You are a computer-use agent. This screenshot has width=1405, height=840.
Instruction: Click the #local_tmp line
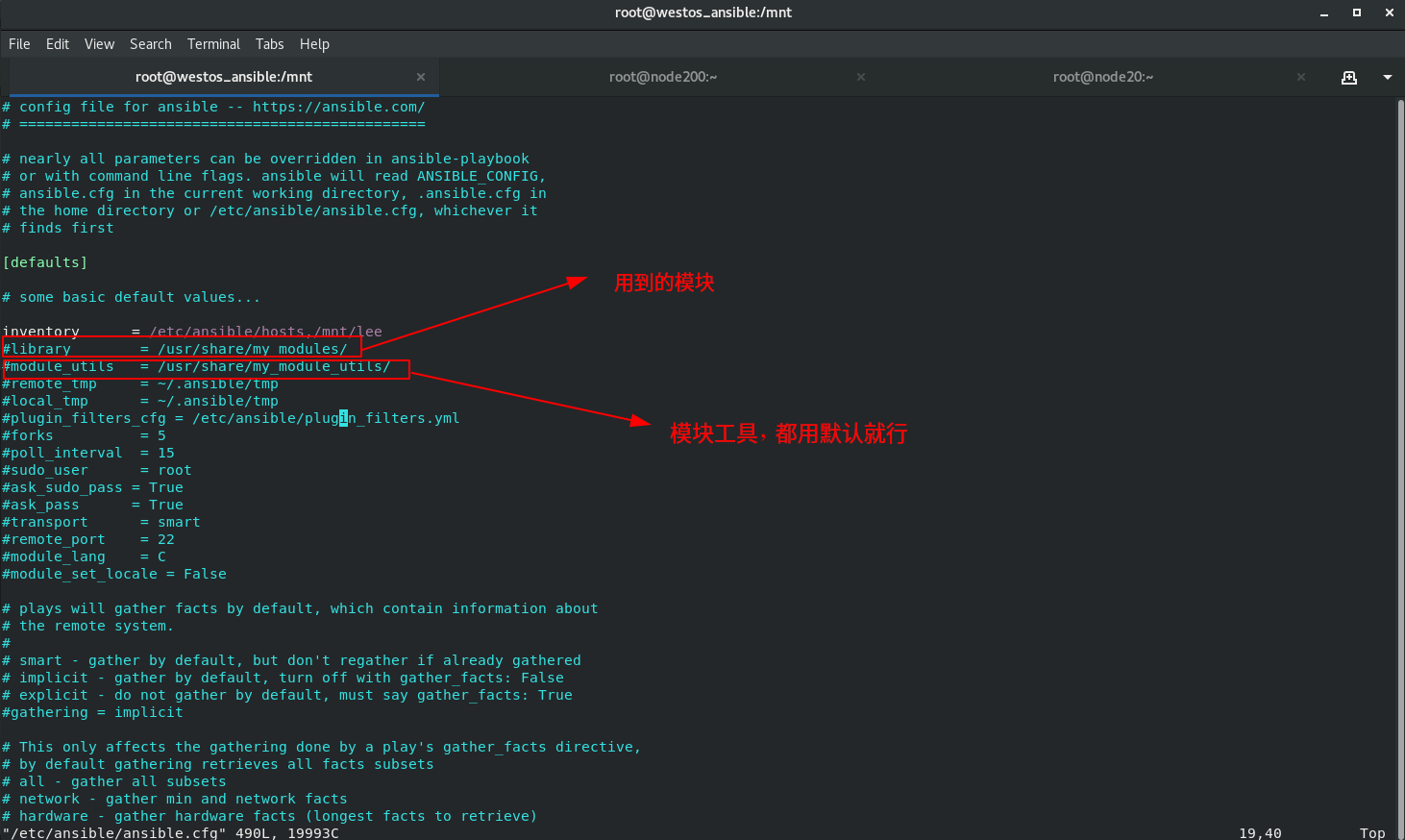(x=140, y=401)
